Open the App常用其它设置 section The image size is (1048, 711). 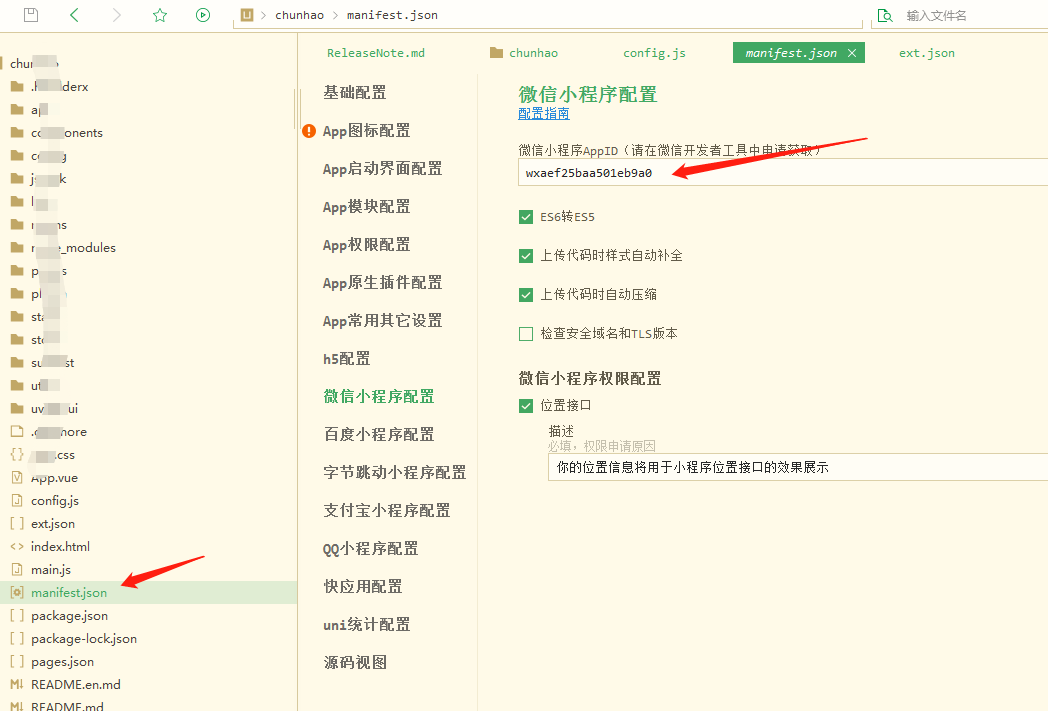382,321
